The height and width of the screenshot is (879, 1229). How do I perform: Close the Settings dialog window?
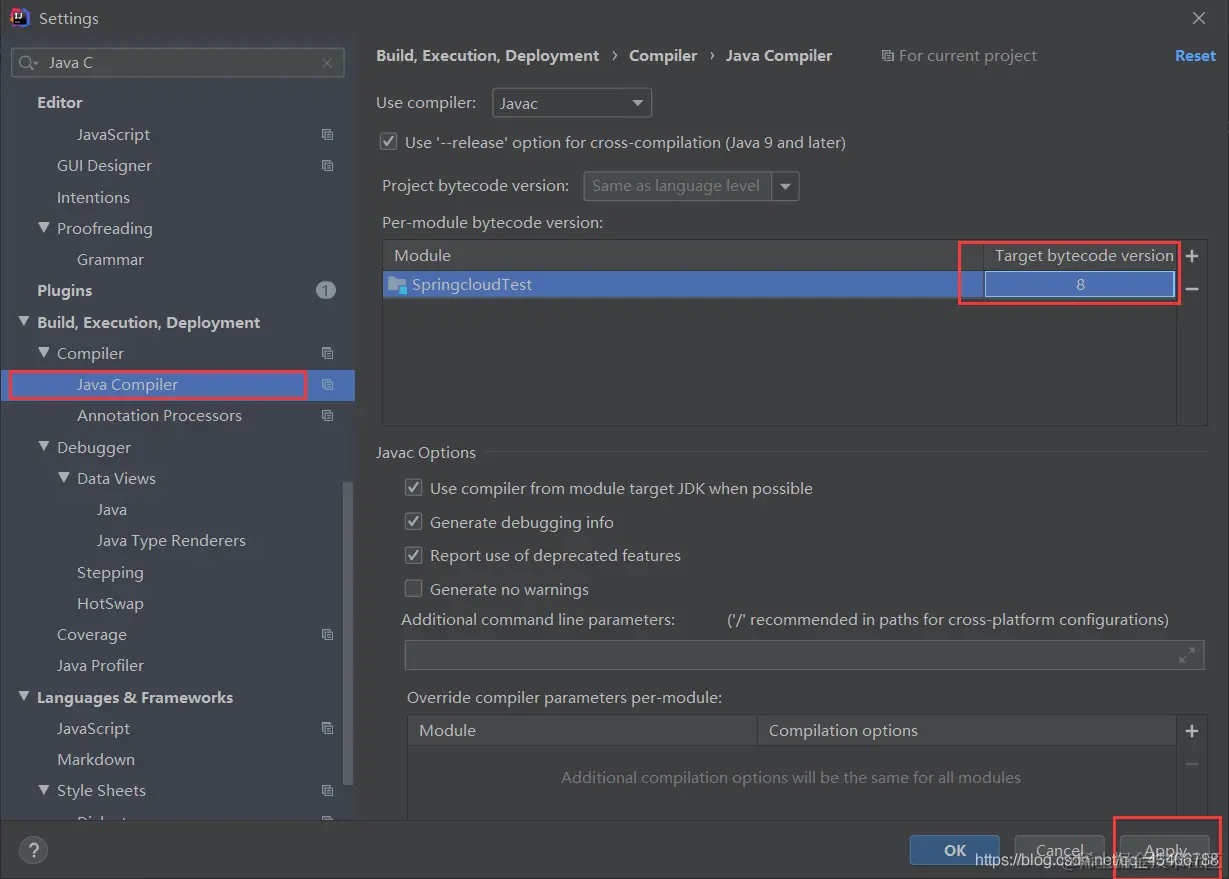pyautogui.click(x=1199, y=18)
